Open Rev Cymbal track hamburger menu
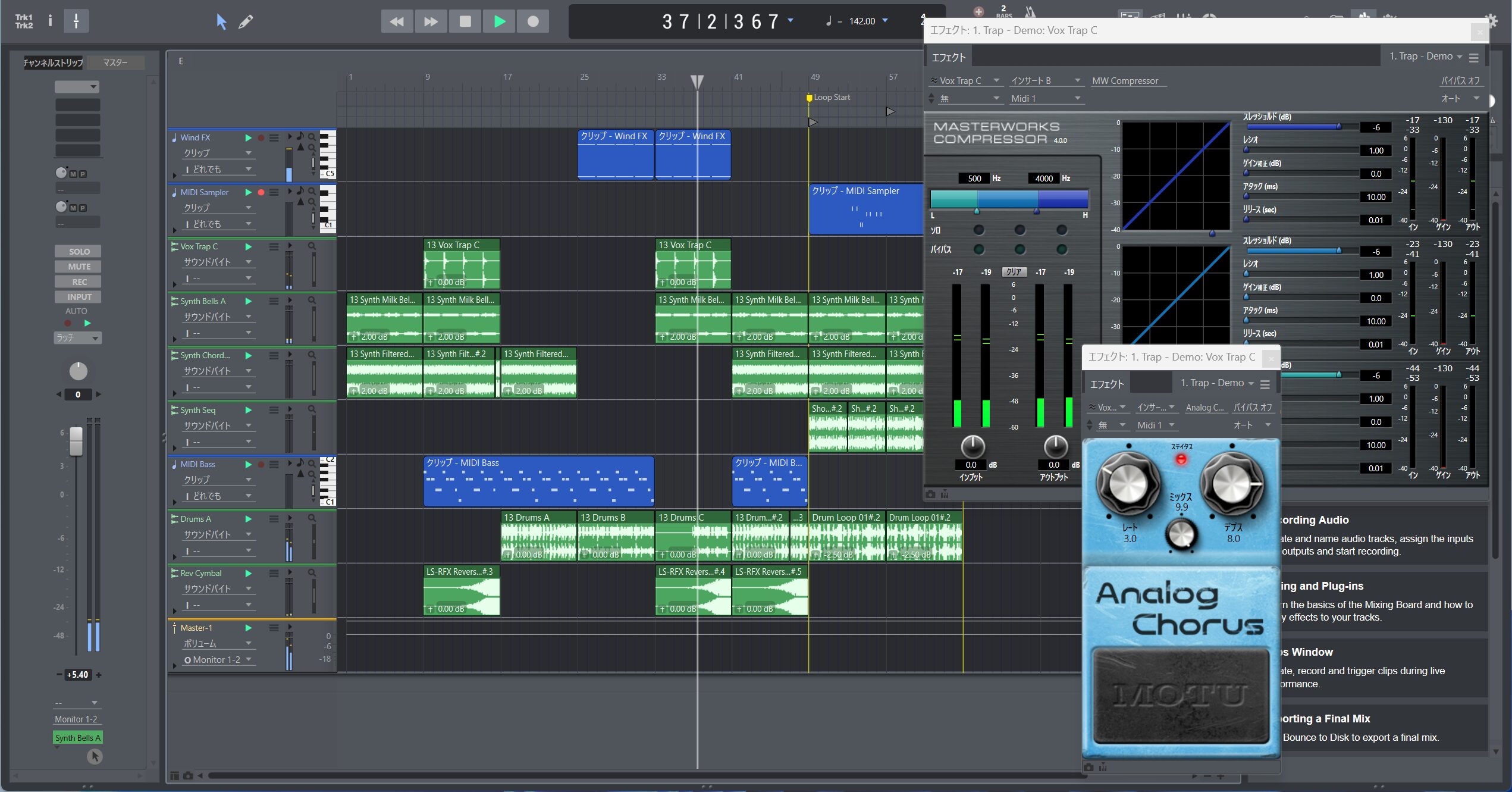This screenshot has width=1512, height=792. point(274,573)
